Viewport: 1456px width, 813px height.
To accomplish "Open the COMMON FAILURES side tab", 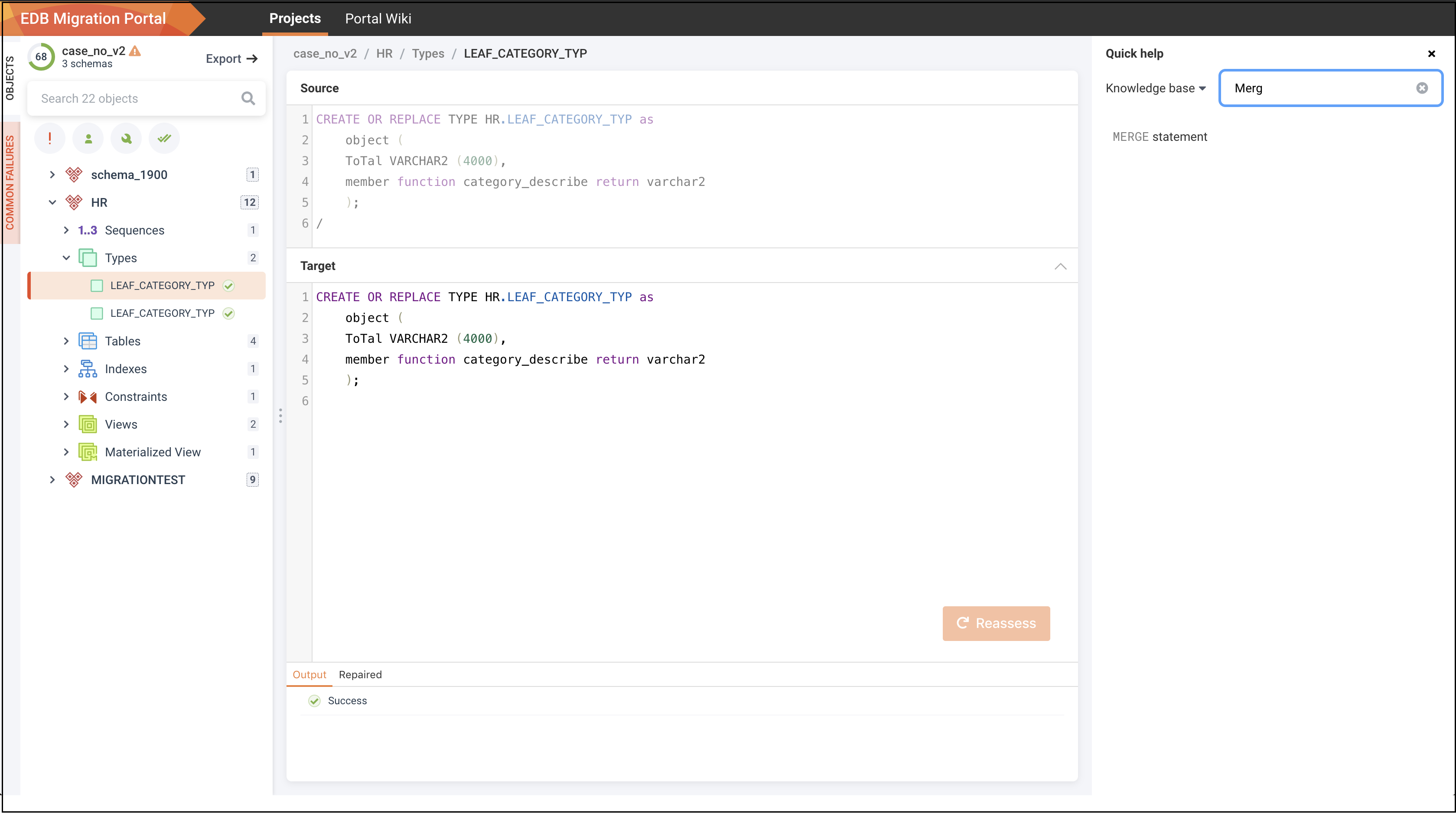I will 11,182.
